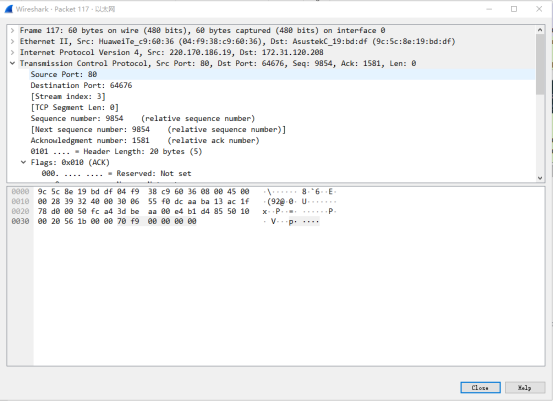Click the Flags: 0x010 (ACK) text

[x=70, y=162]
